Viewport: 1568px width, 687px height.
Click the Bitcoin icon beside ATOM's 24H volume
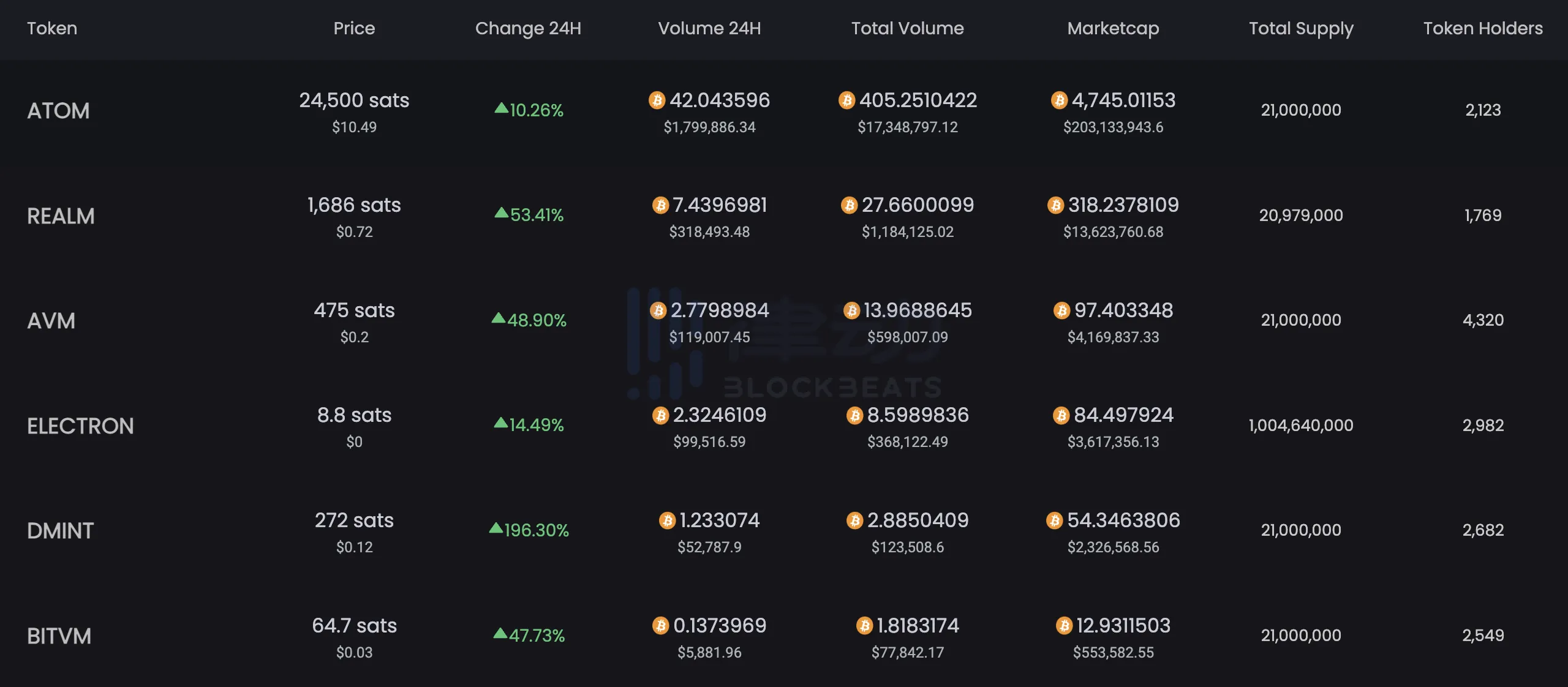coord(657,100)
